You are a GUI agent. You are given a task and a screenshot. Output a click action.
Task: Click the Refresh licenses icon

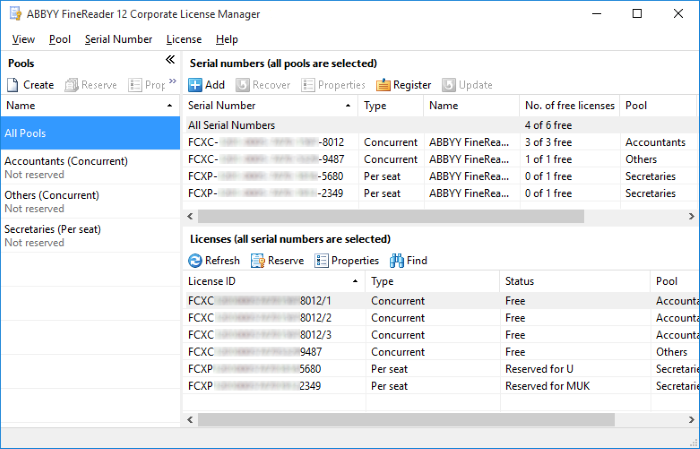pyautogui.click(x=195, y=260)
